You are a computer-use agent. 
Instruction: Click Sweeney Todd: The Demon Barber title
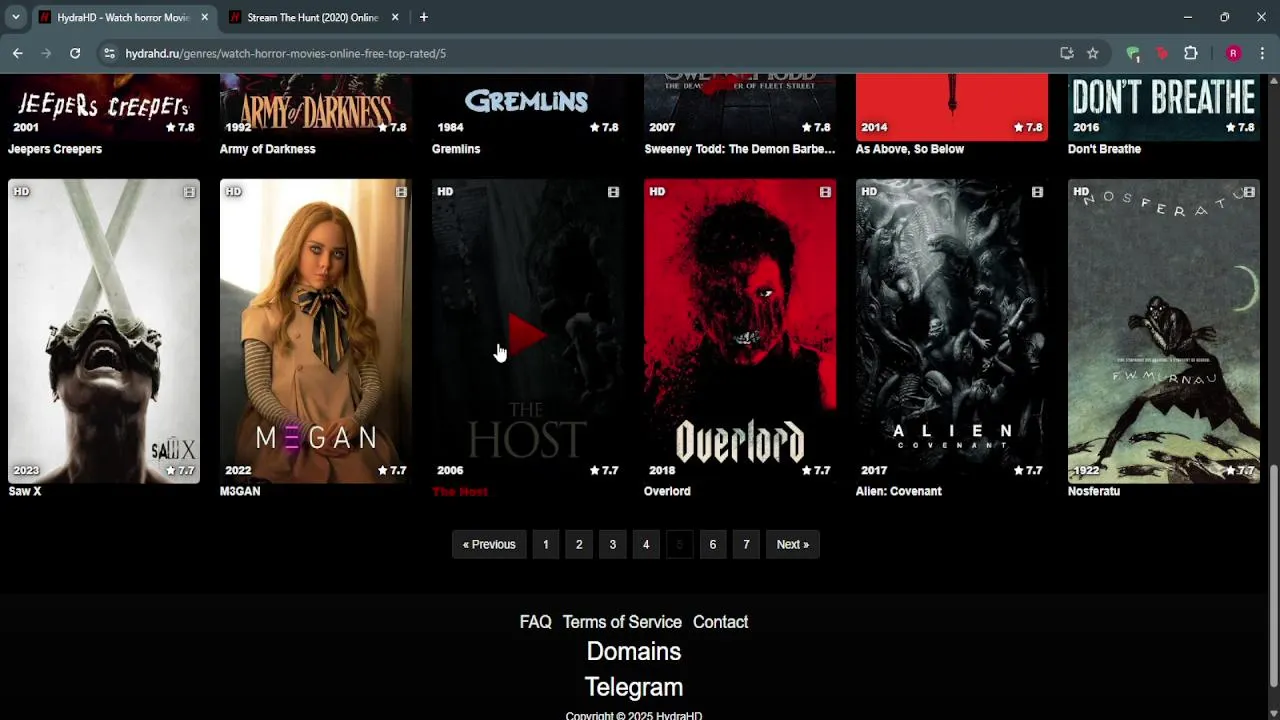coord(739,149)
